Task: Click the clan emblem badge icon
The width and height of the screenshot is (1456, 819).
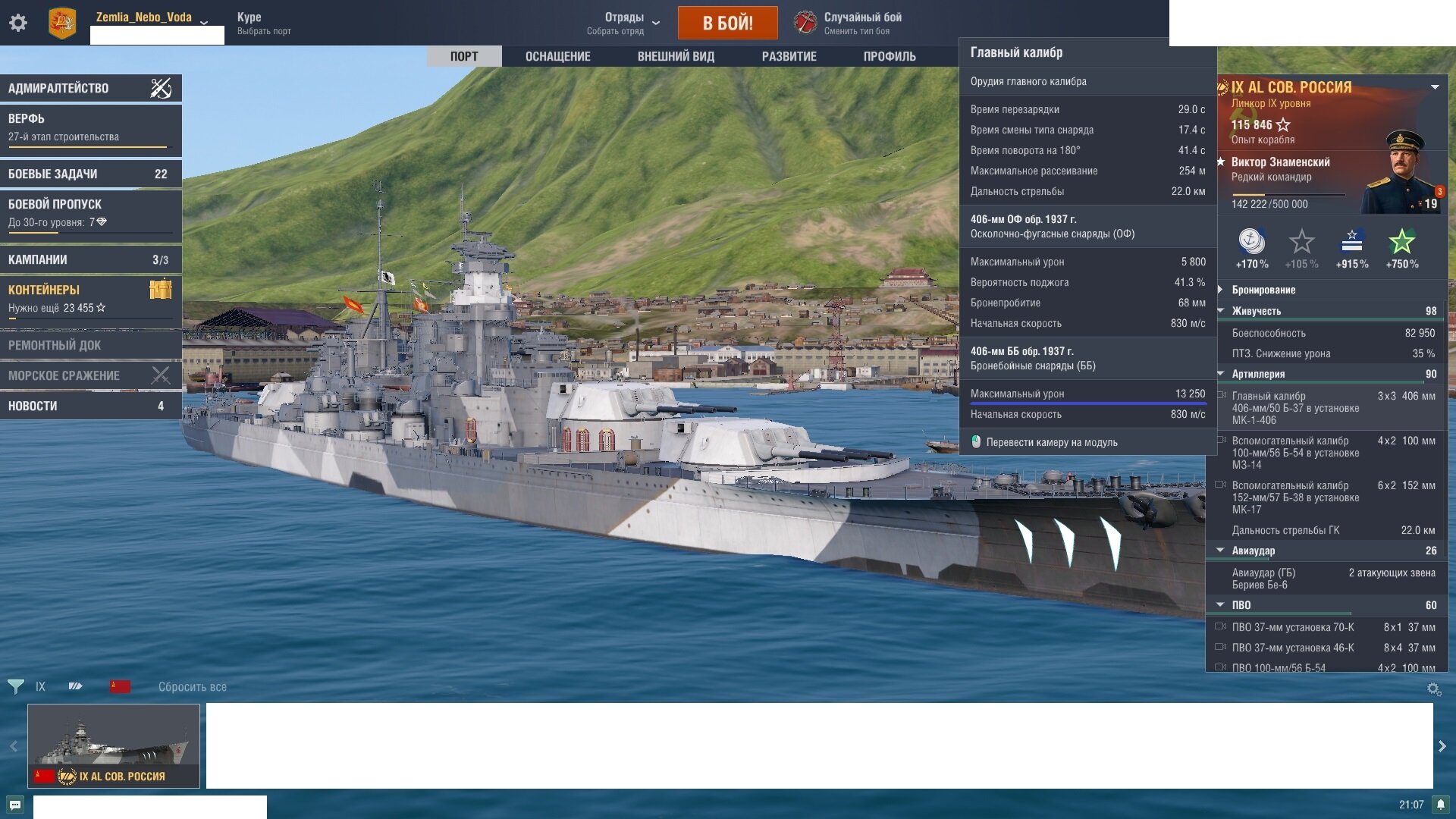Action: click(62, 23)
